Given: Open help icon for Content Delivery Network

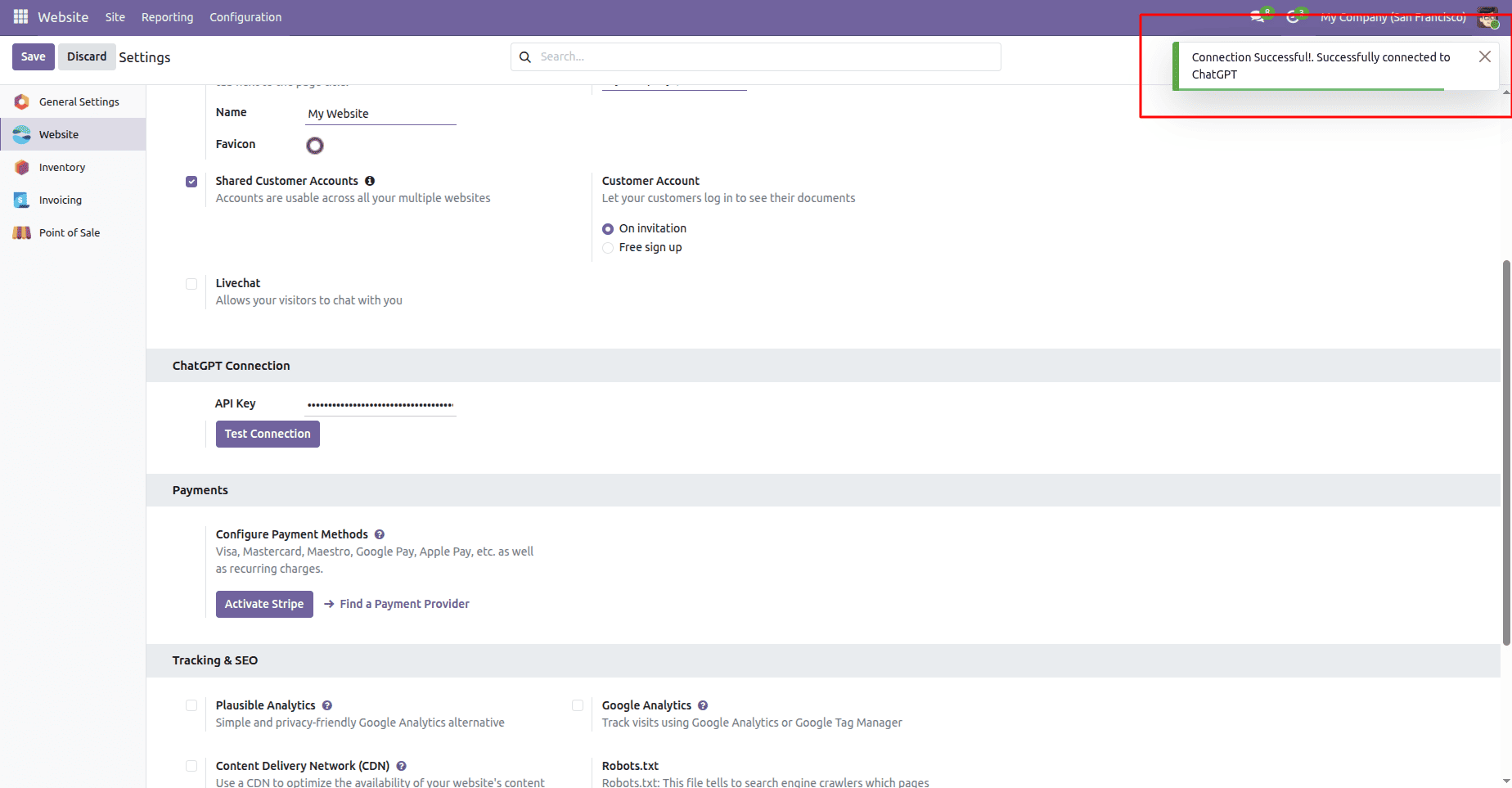Looking at the screenshot, I should [402, 766].
